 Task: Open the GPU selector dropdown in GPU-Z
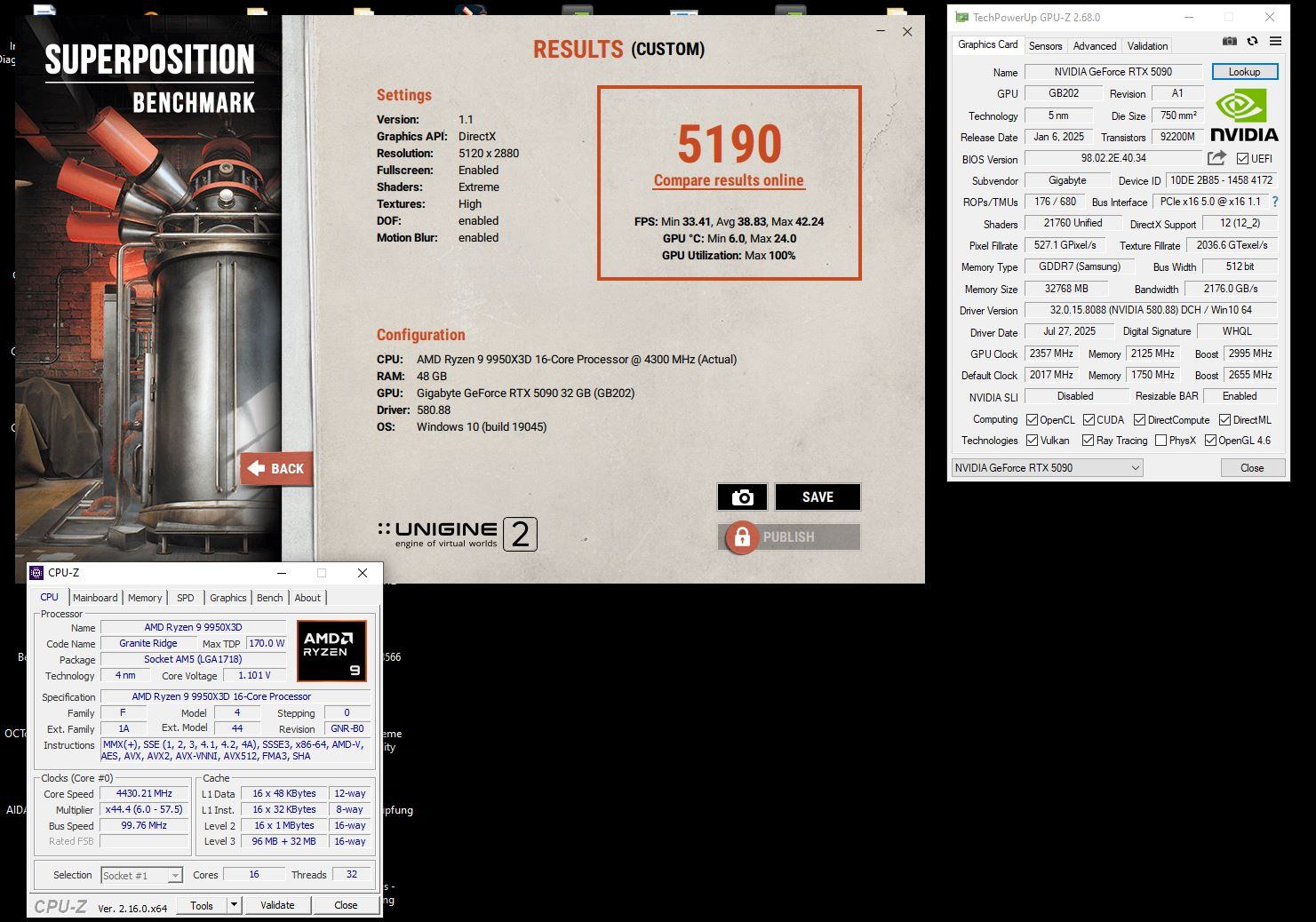[1047, 468]
